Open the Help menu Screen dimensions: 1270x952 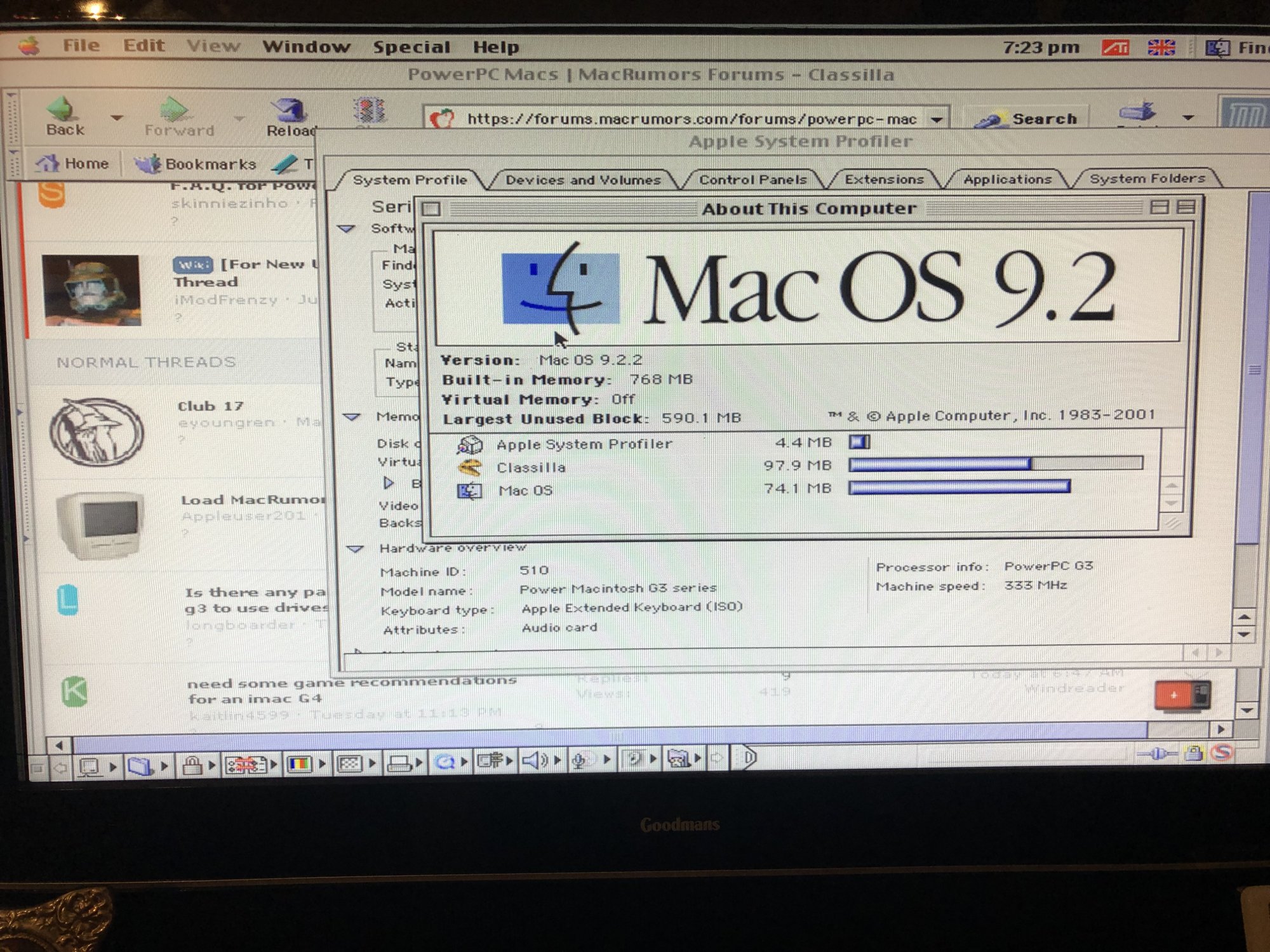click(x=496, y=47)
